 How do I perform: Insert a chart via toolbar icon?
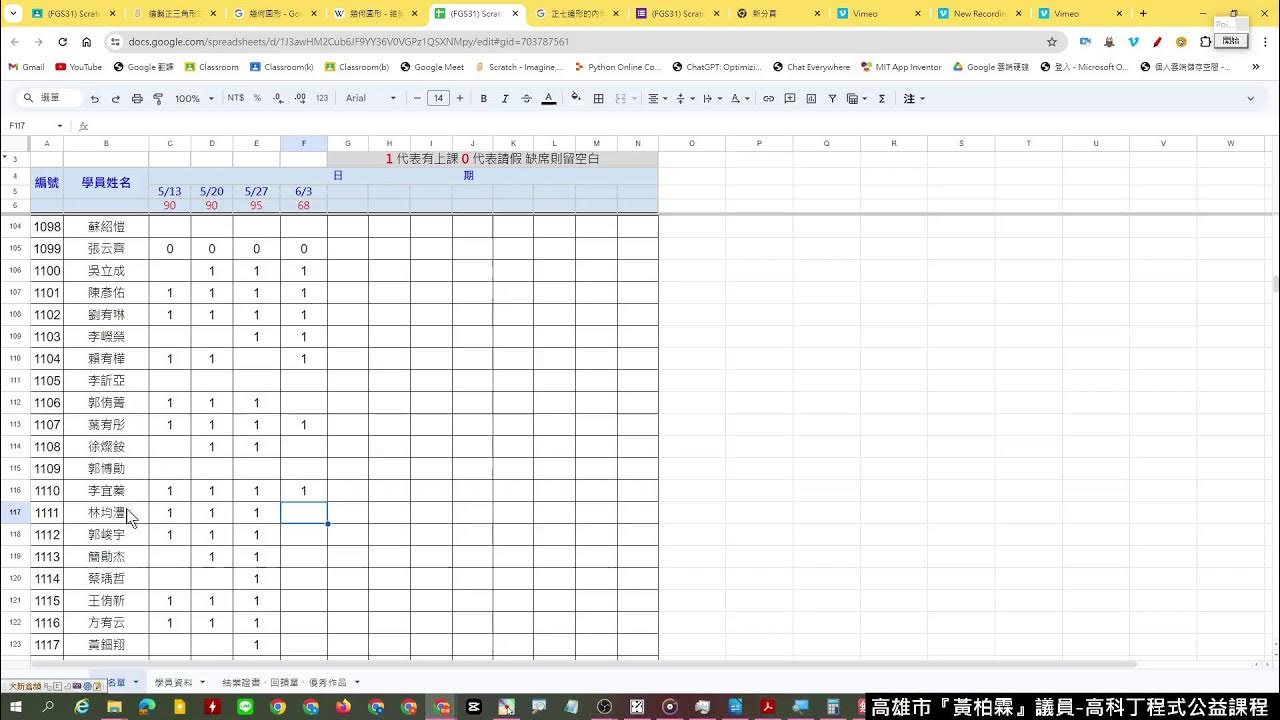tap(811, 98)
